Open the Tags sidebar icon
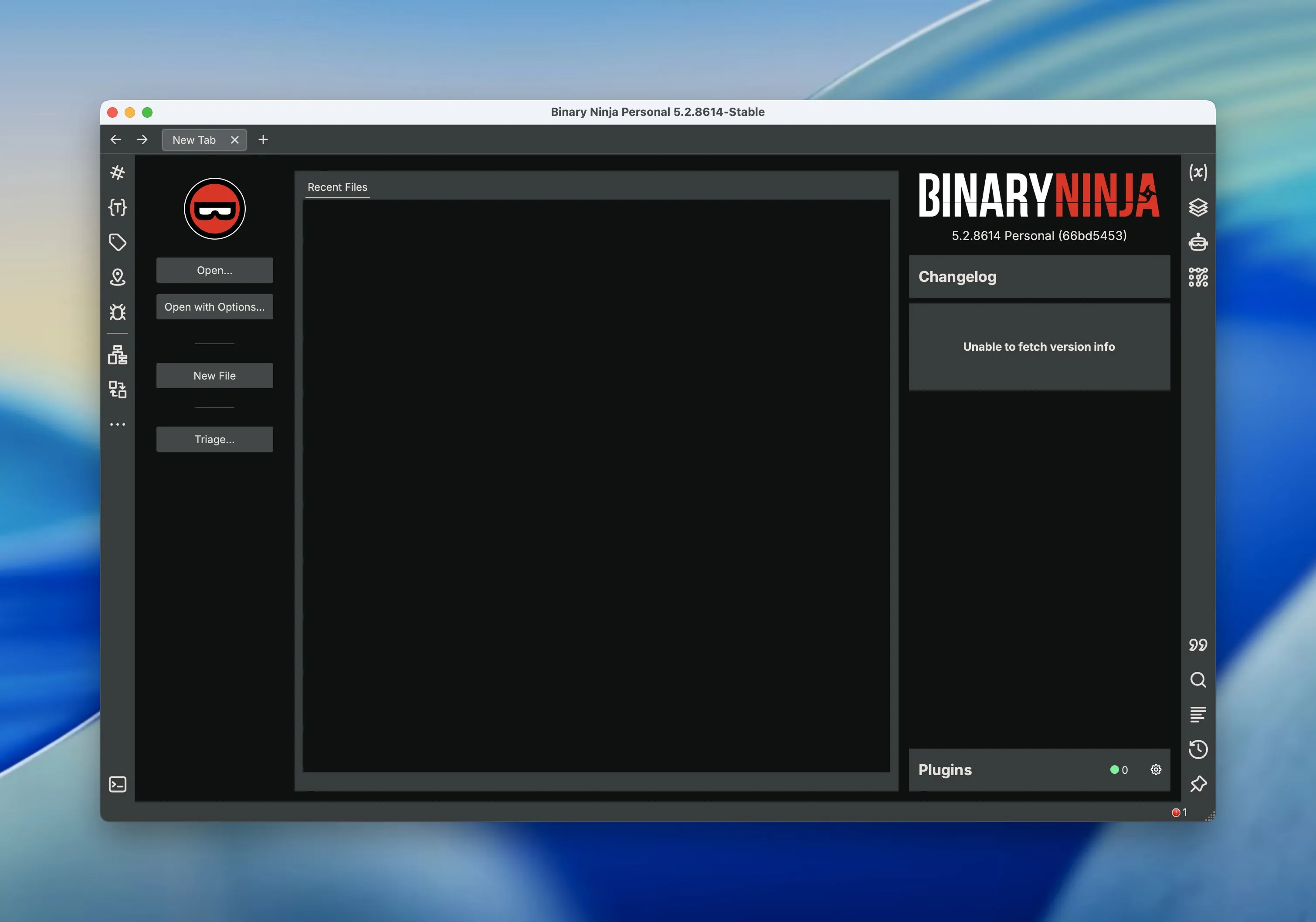Viewport: 1316px width, 922px height. [118, 242]
